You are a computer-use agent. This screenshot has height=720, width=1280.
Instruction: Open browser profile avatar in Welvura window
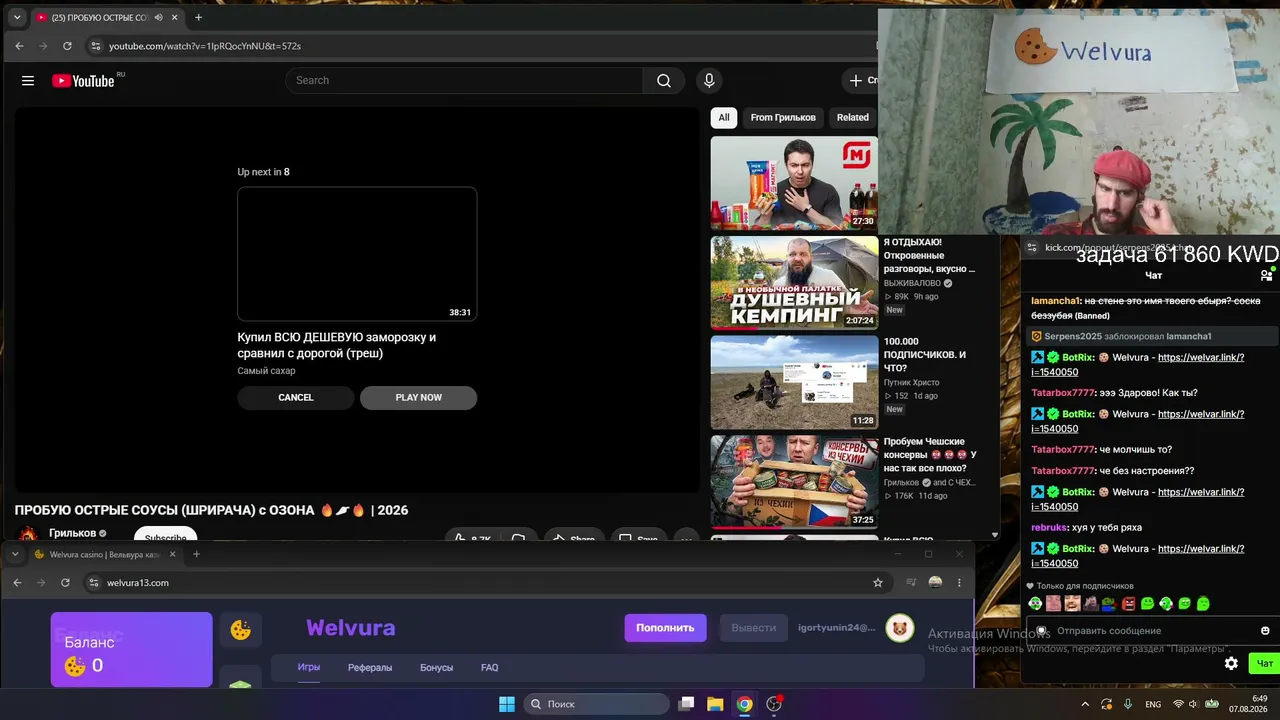pyautogui.click(x=935, y=583)
